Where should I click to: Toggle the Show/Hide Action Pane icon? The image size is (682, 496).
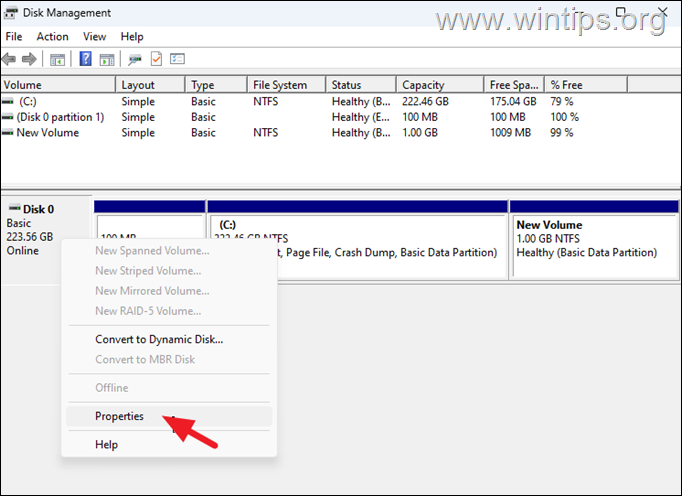point(105,60)
